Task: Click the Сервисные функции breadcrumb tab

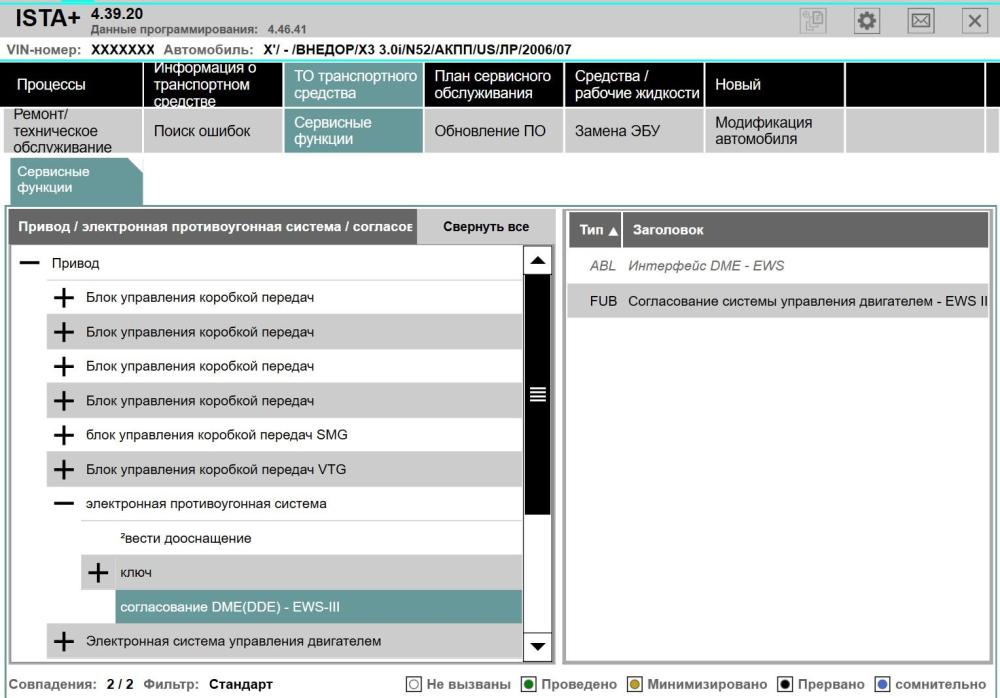Action: [x=75, y=180]
